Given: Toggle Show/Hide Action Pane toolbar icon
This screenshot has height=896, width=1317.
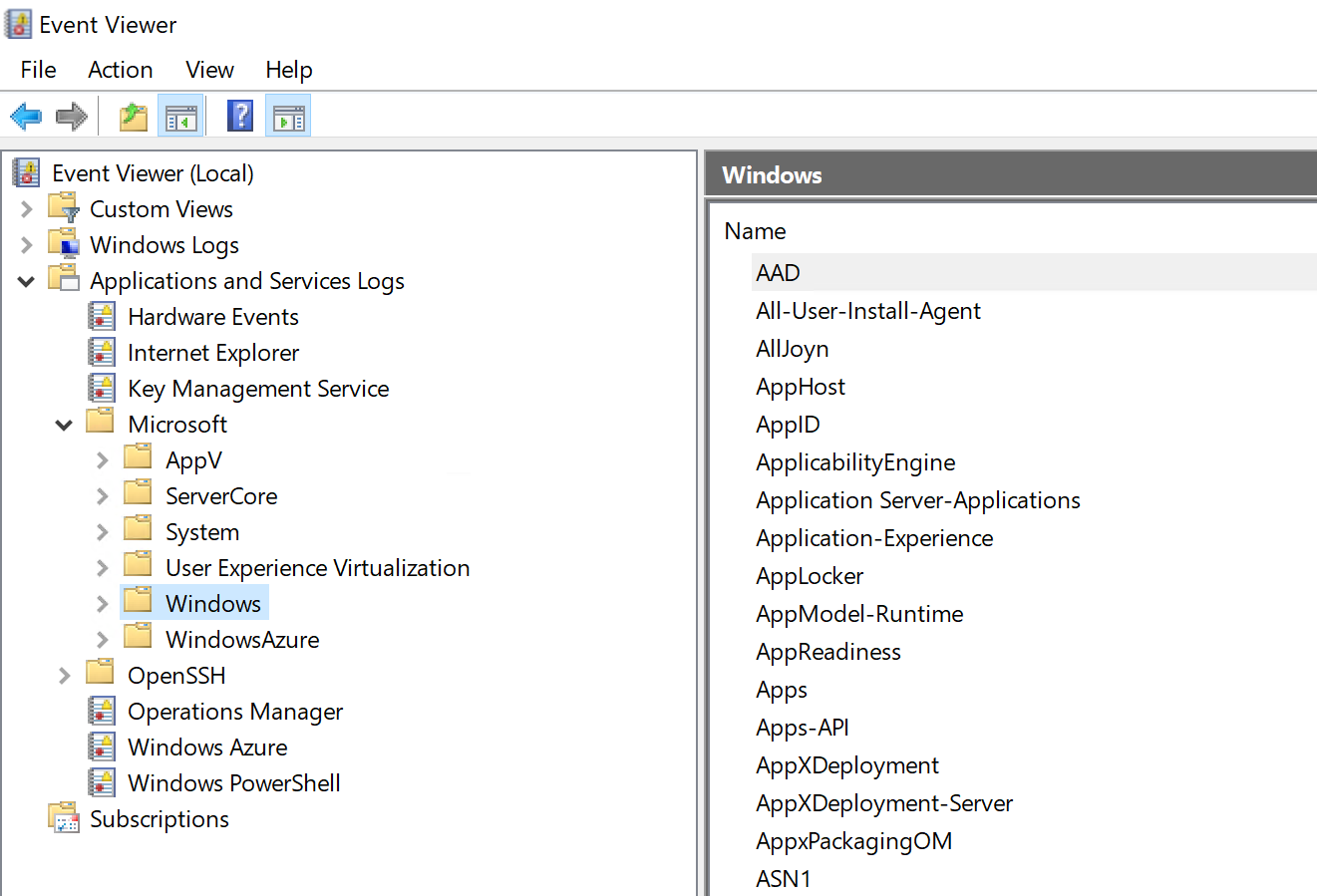Looking at the screenshot, I should [x=288, y=117].
